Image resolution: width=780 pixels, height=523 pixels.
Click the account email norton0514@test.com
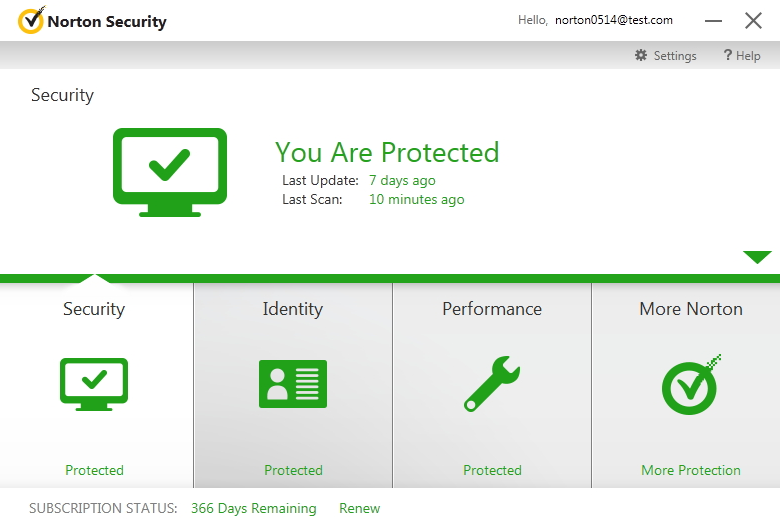614,20
